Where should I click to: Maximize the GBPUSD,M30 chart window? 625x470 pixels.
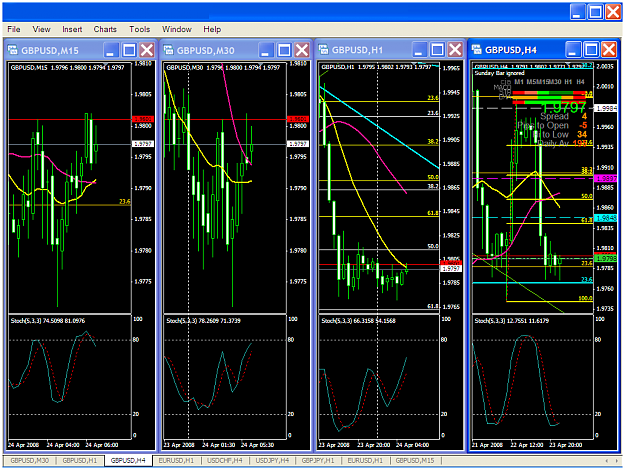click(x=284, y=50)
